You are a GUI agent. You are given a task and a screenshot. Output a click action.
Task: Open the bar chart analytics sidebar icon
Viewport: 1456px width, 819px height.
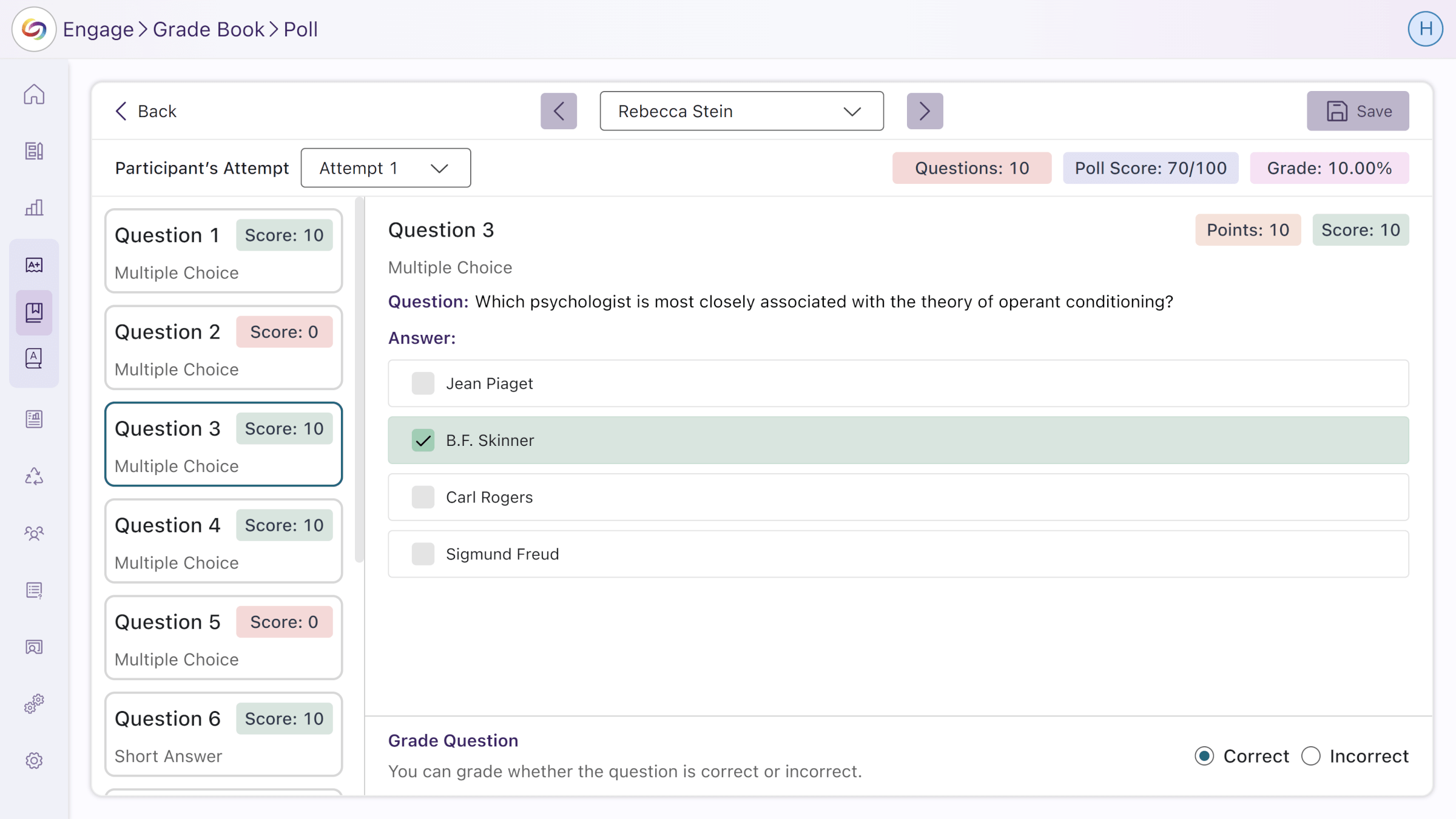click(34, 207)
